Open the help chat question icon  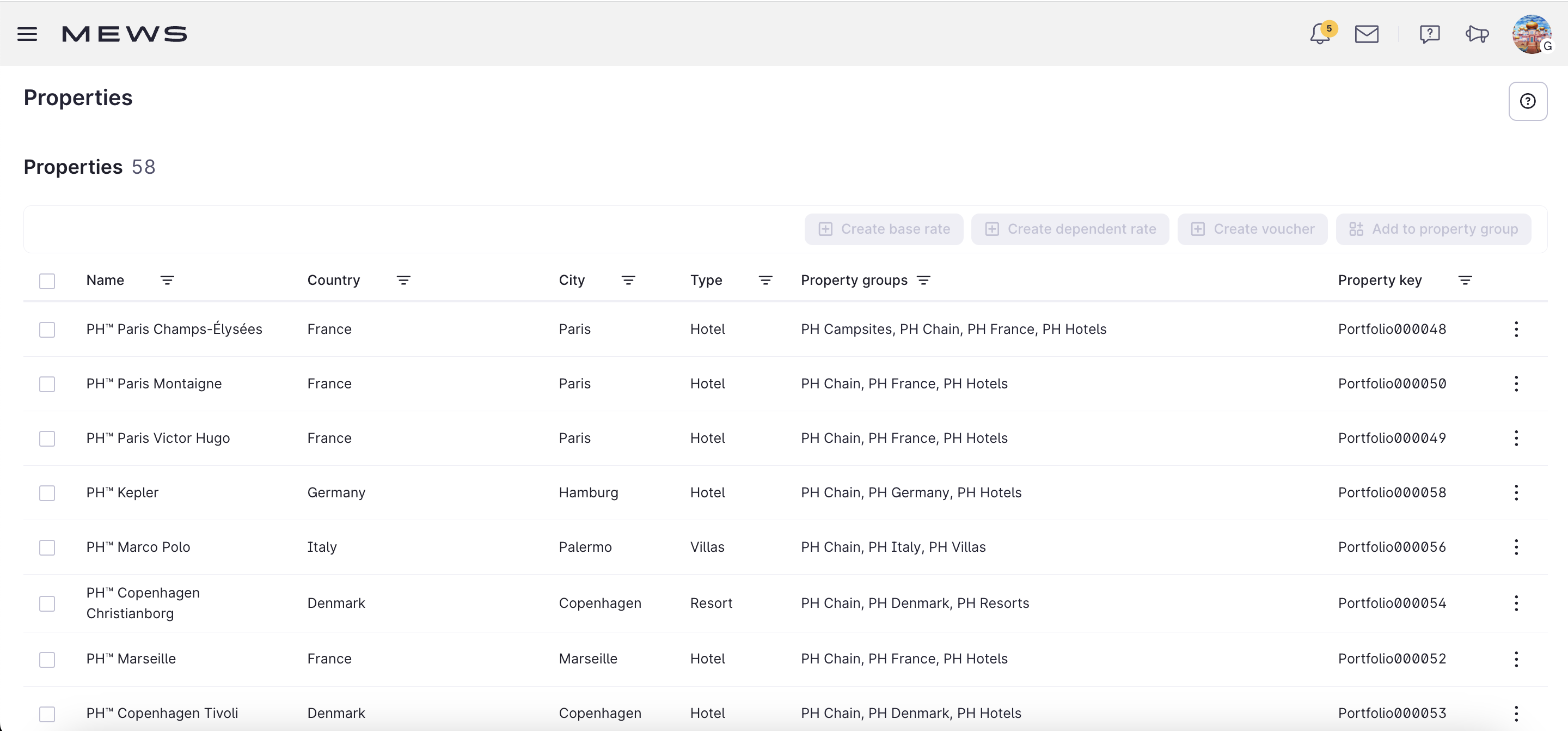click(1429, 34)
